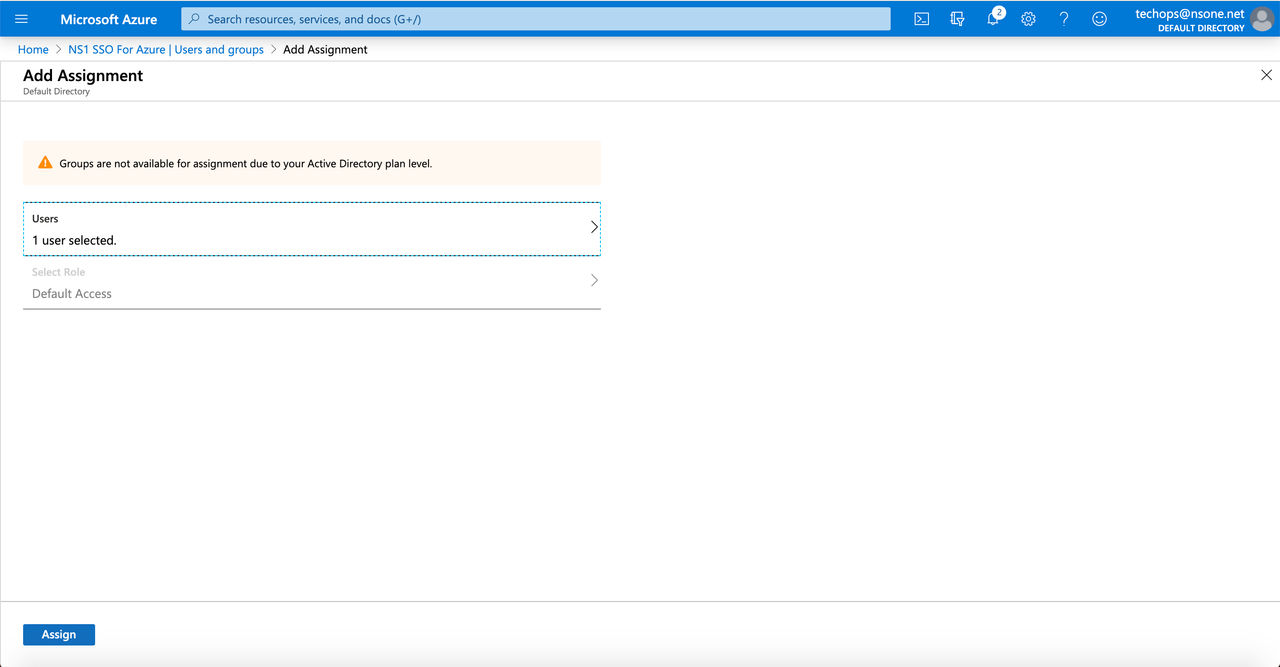Screen dimensions: 1280x667
Task: Open Cloud Shell from the top bar
Action: tap(922, 19)
